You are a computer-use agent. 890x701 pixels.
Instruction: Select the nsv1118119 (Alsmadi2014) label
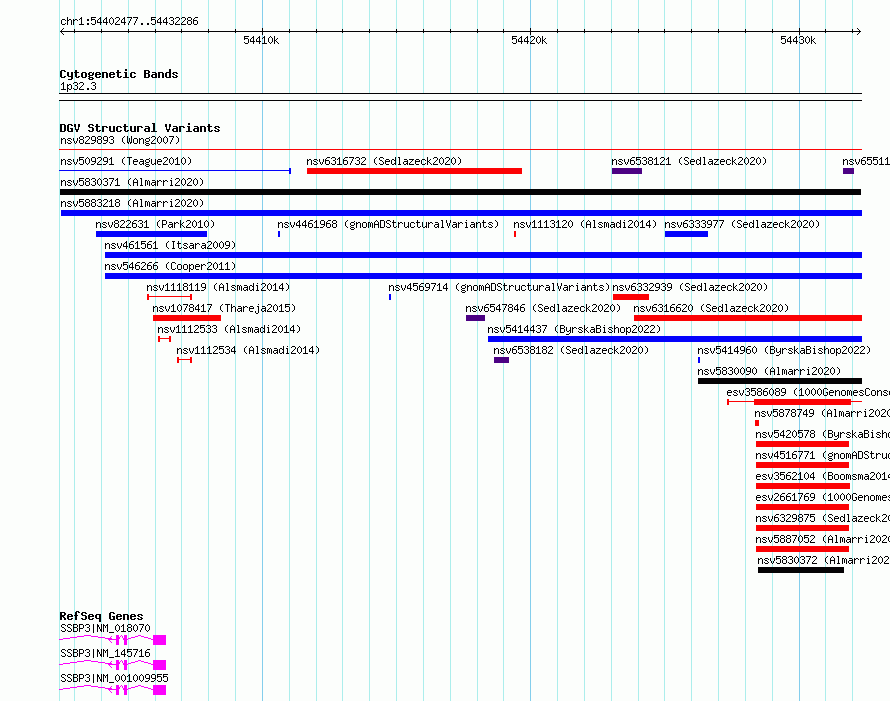[x=218, y=287]
